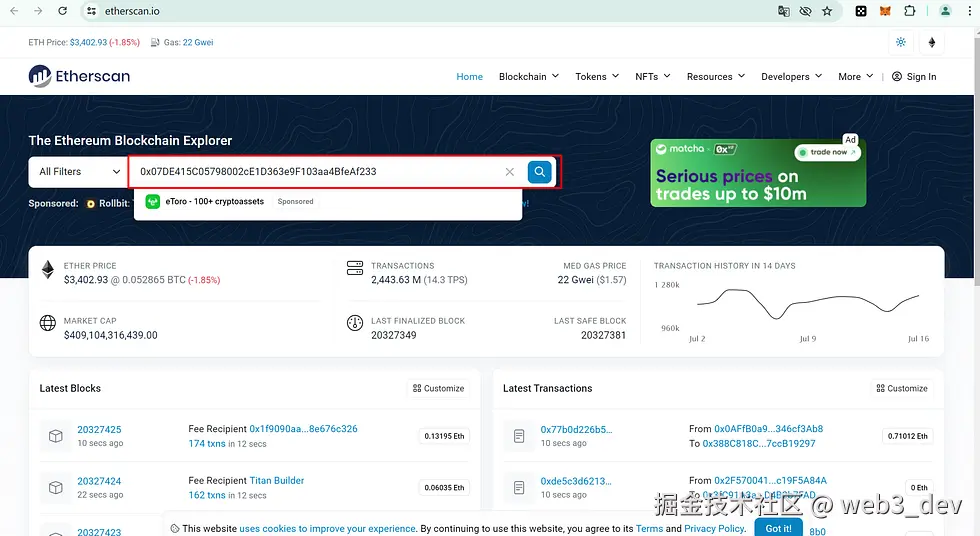Click the block icon for 20327425
This screenshot has width=980, height=536.
56,436
